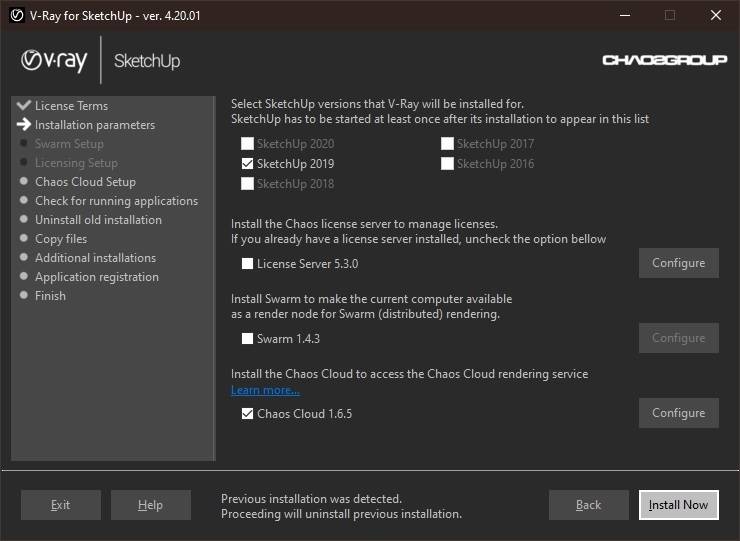Click 'Previous installation was detected.' message
Screen dimensions: 740x541
(x=311, y=499)
